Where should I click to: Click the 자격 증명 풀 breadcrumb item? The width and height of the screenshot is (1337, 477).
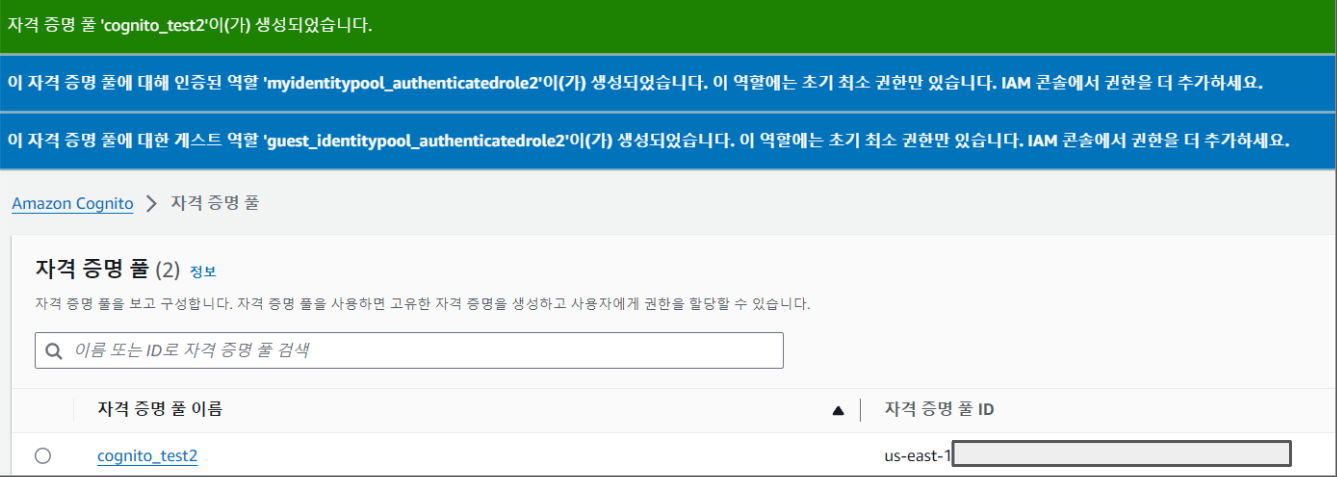tap(215, 204)
